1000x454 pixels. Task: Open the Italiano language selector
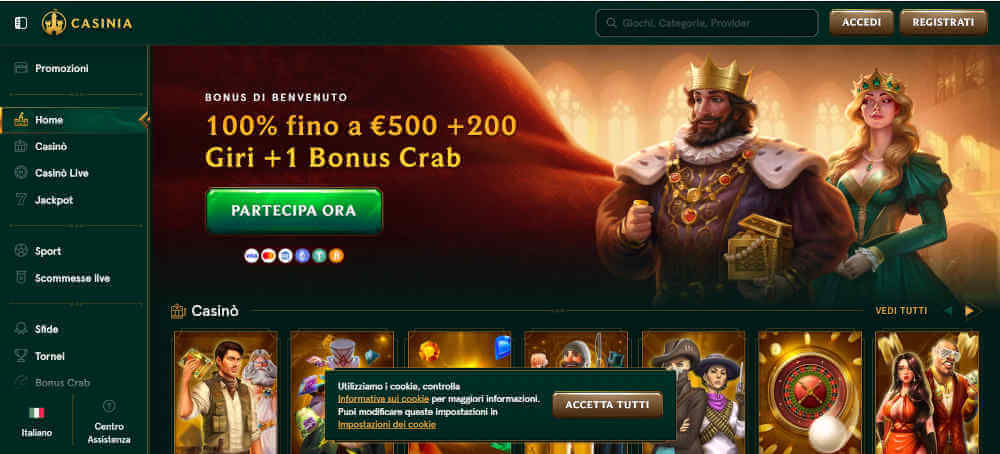click(x=37, y=422)
